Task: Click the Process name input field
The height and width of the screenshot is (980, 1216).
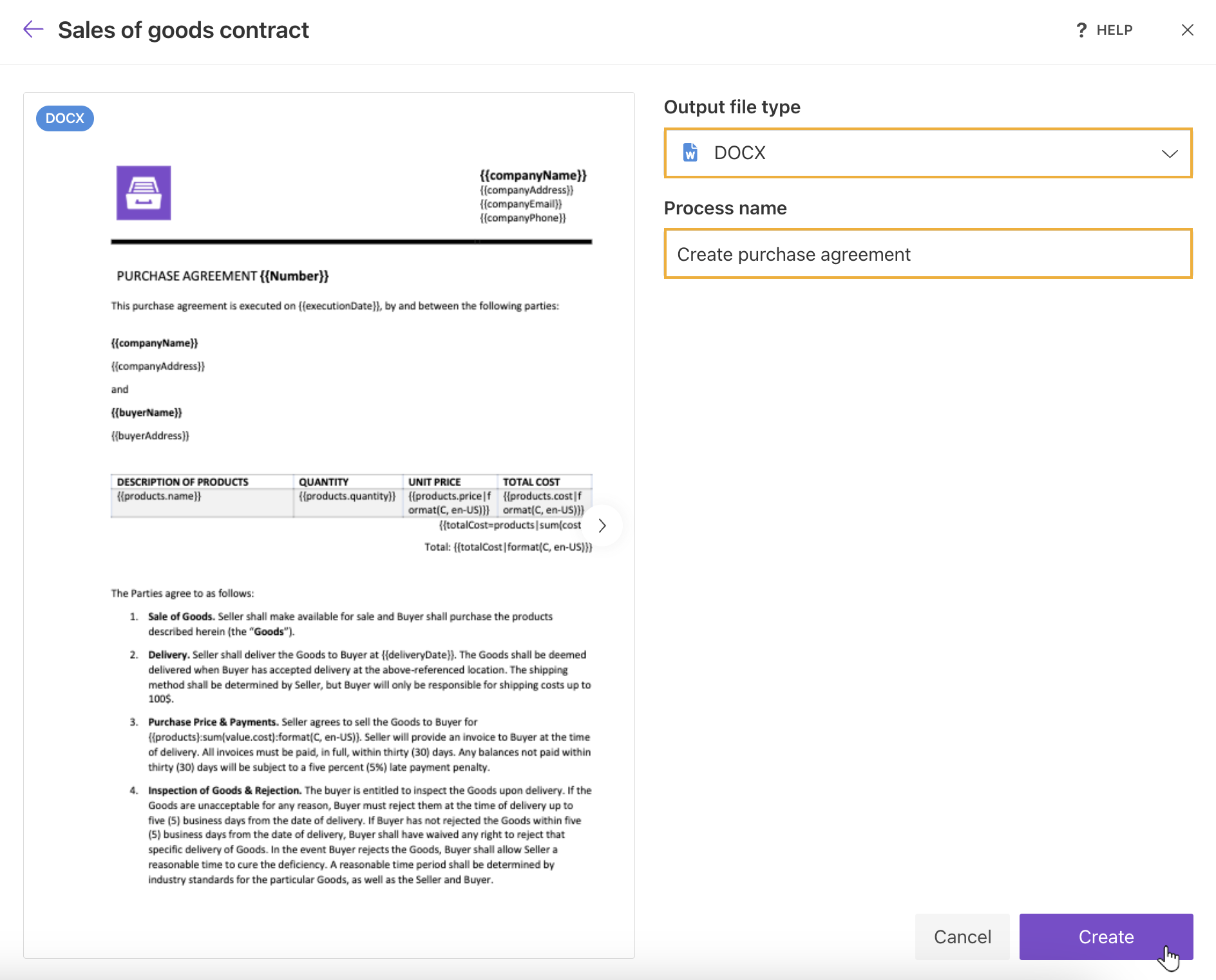Action: coord(927,254)
